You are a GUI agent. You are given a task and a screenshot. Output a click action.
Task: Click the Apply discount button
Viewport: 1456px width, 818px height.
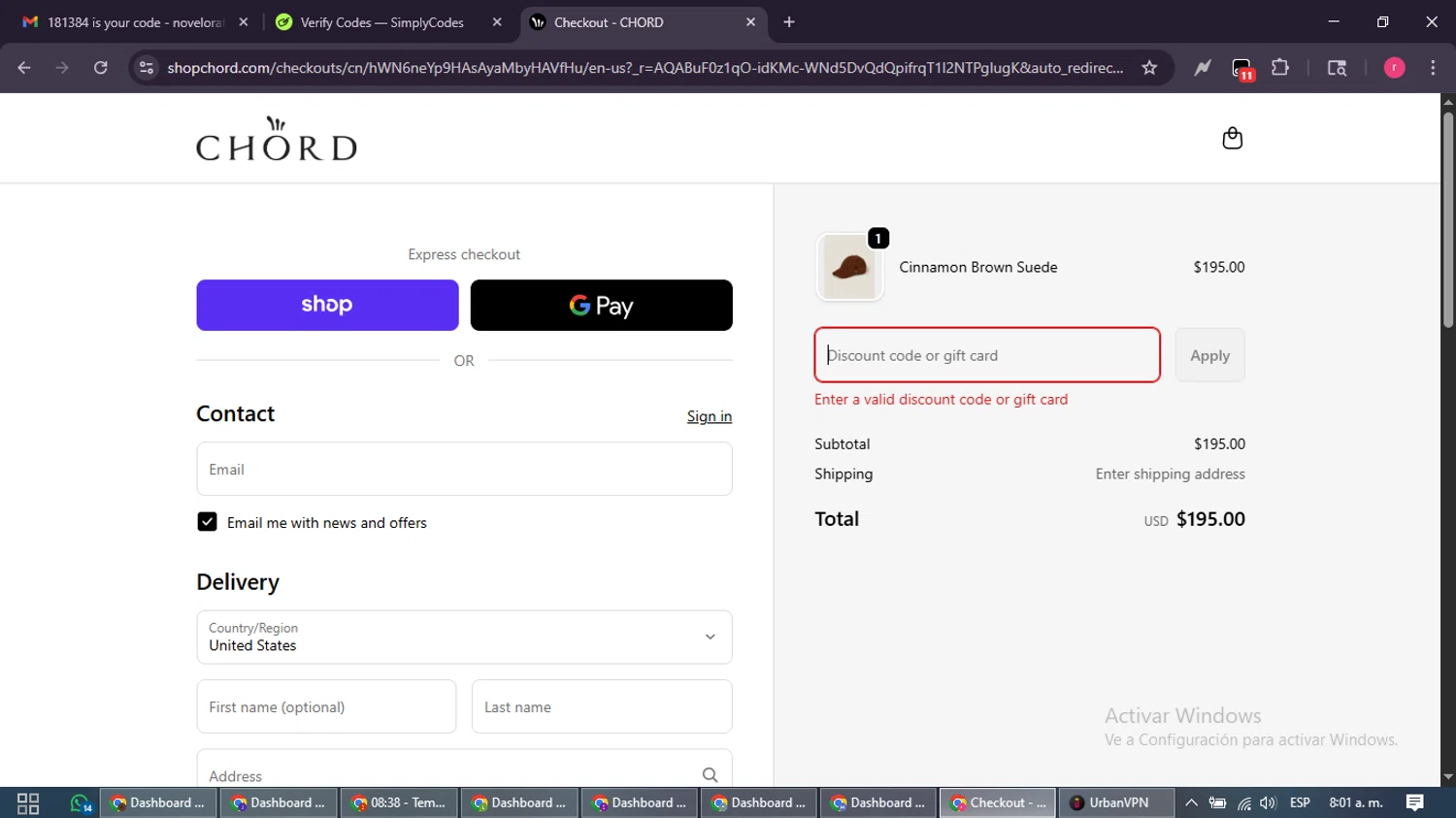[1209, 355]
